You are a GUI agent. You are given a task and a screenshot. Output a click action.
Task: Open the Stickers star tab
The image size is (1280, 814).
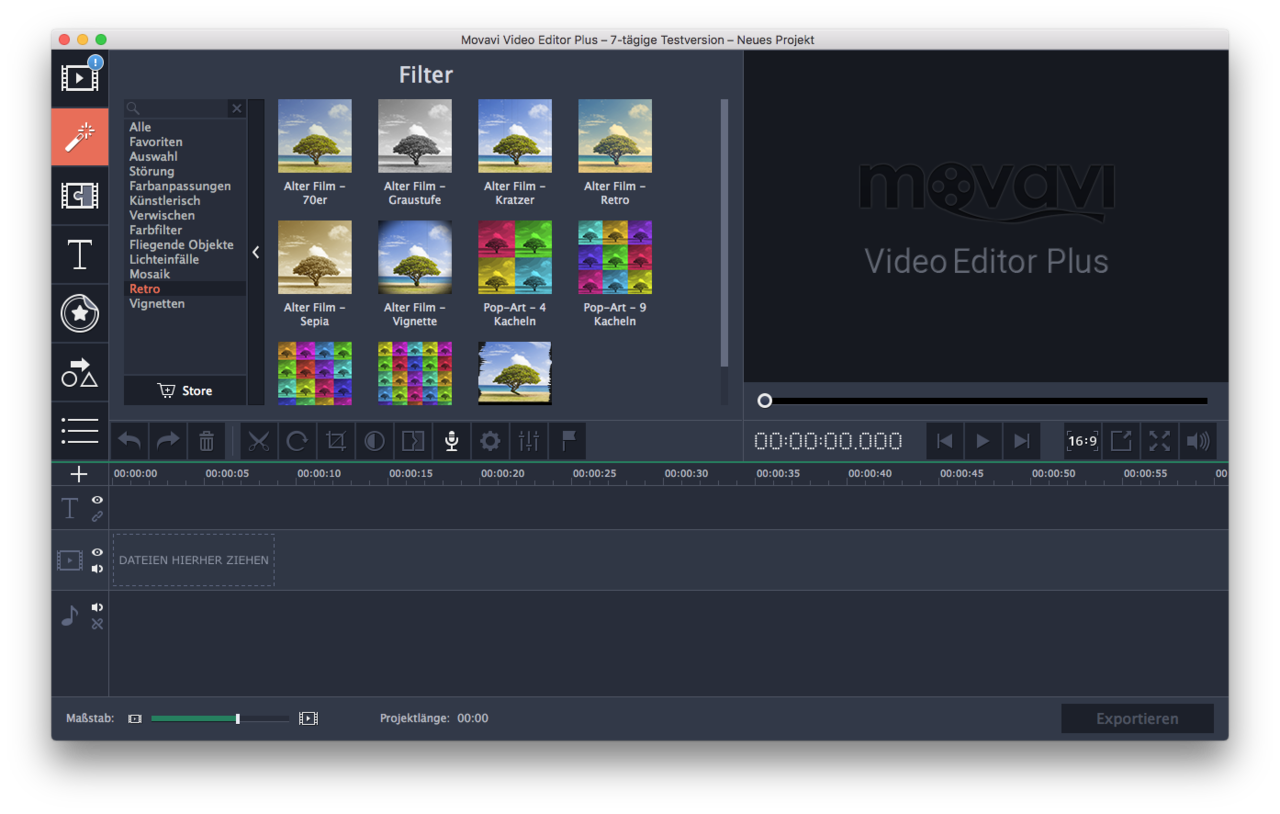[x=80, y=313]
